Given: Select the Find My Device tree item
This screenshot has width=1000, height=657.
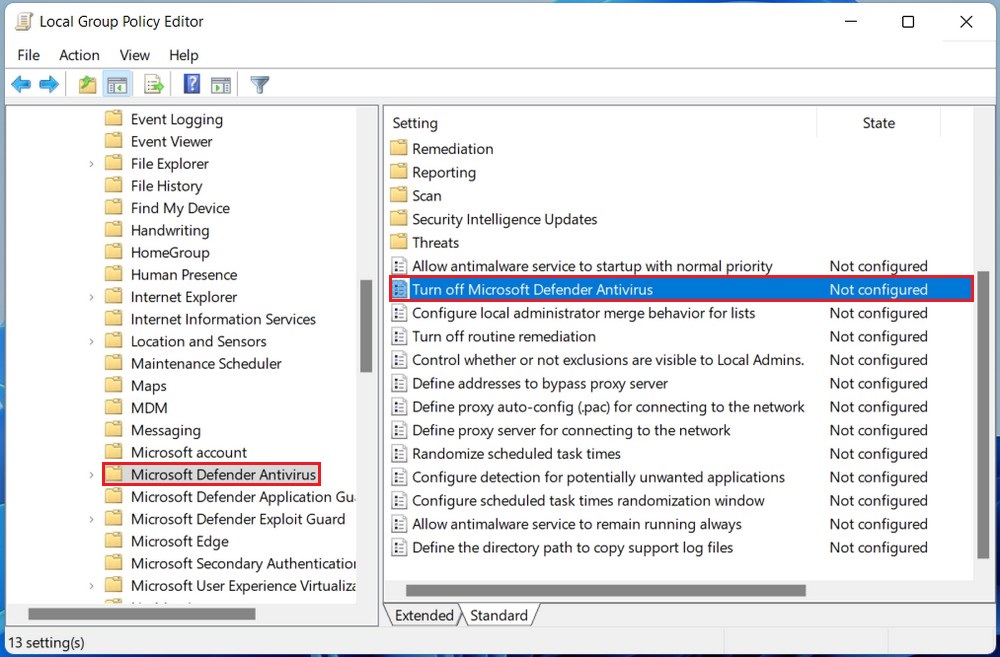Looking at the screenshot, I should point(180,208).
